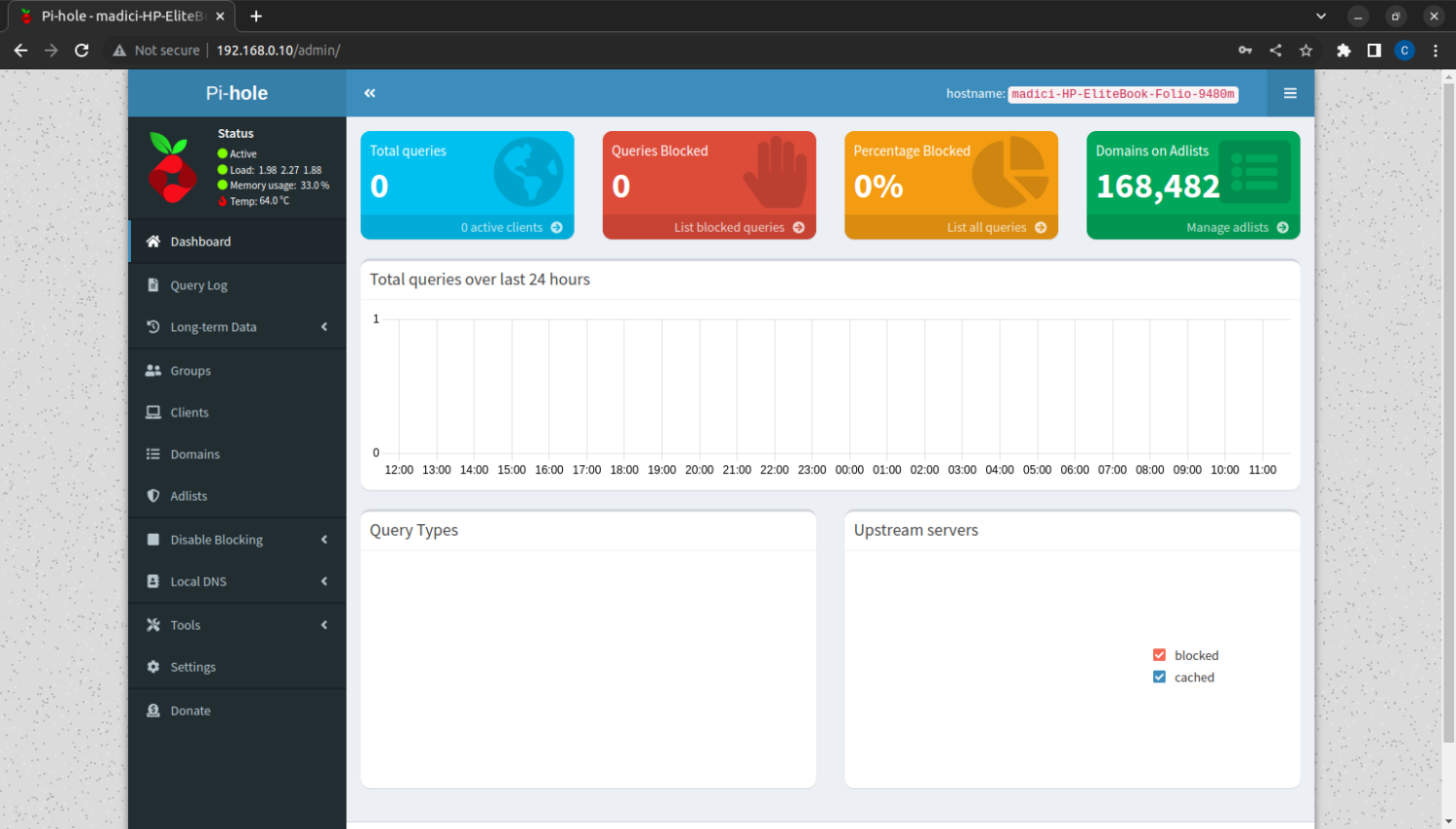Click the 168,482 domains count

pos(1158,186)
